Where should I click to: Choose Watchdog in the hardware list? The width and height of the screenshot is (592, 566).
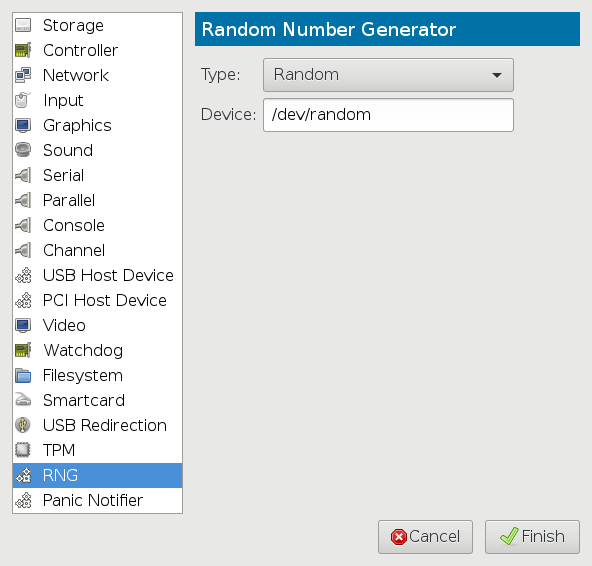tap(97, 350)
